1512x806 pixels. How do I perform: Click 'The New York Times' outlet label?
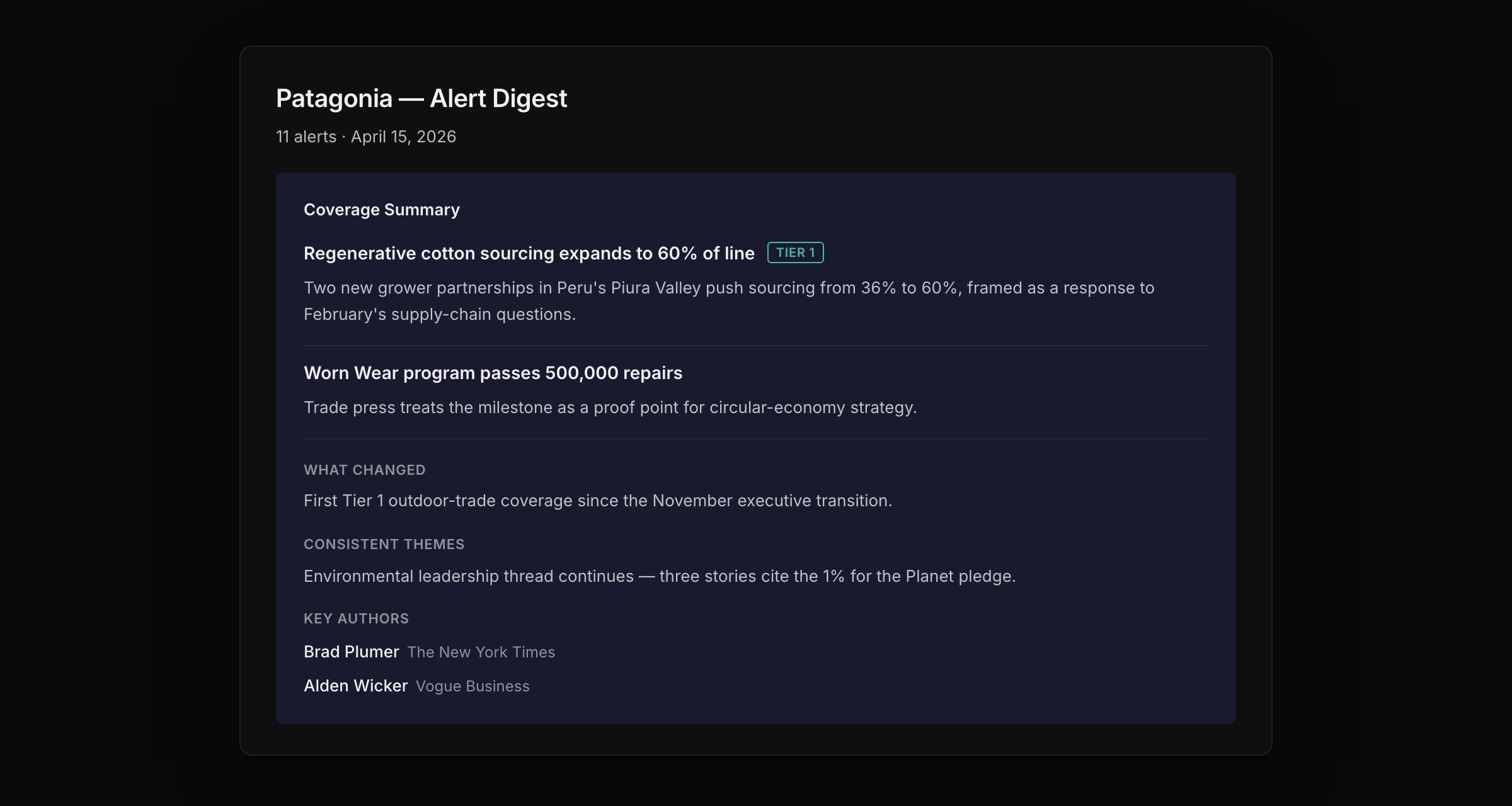pyautogui.click(x=481, y=652)
